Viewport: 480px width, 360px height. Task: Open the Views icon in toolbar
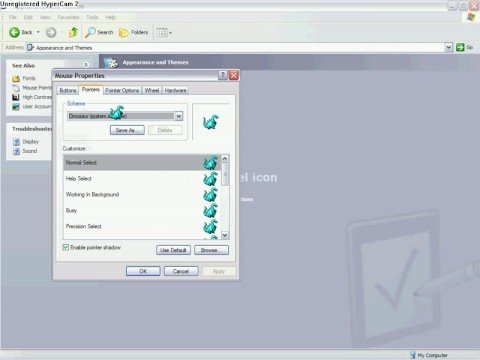162,32
